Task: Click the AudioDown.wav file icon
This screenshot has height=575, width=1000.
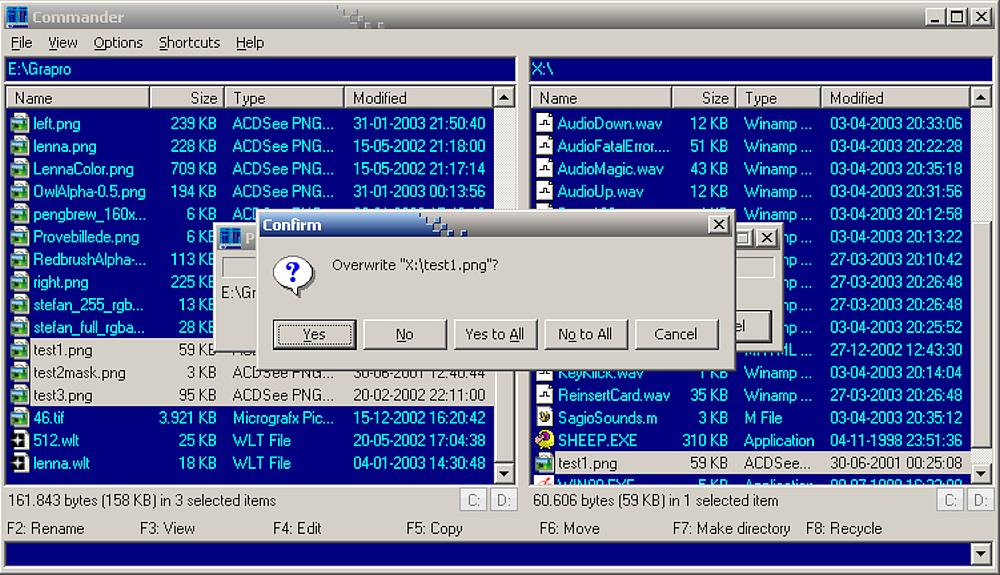Action: pyautogui.click(x=544, y=123)
